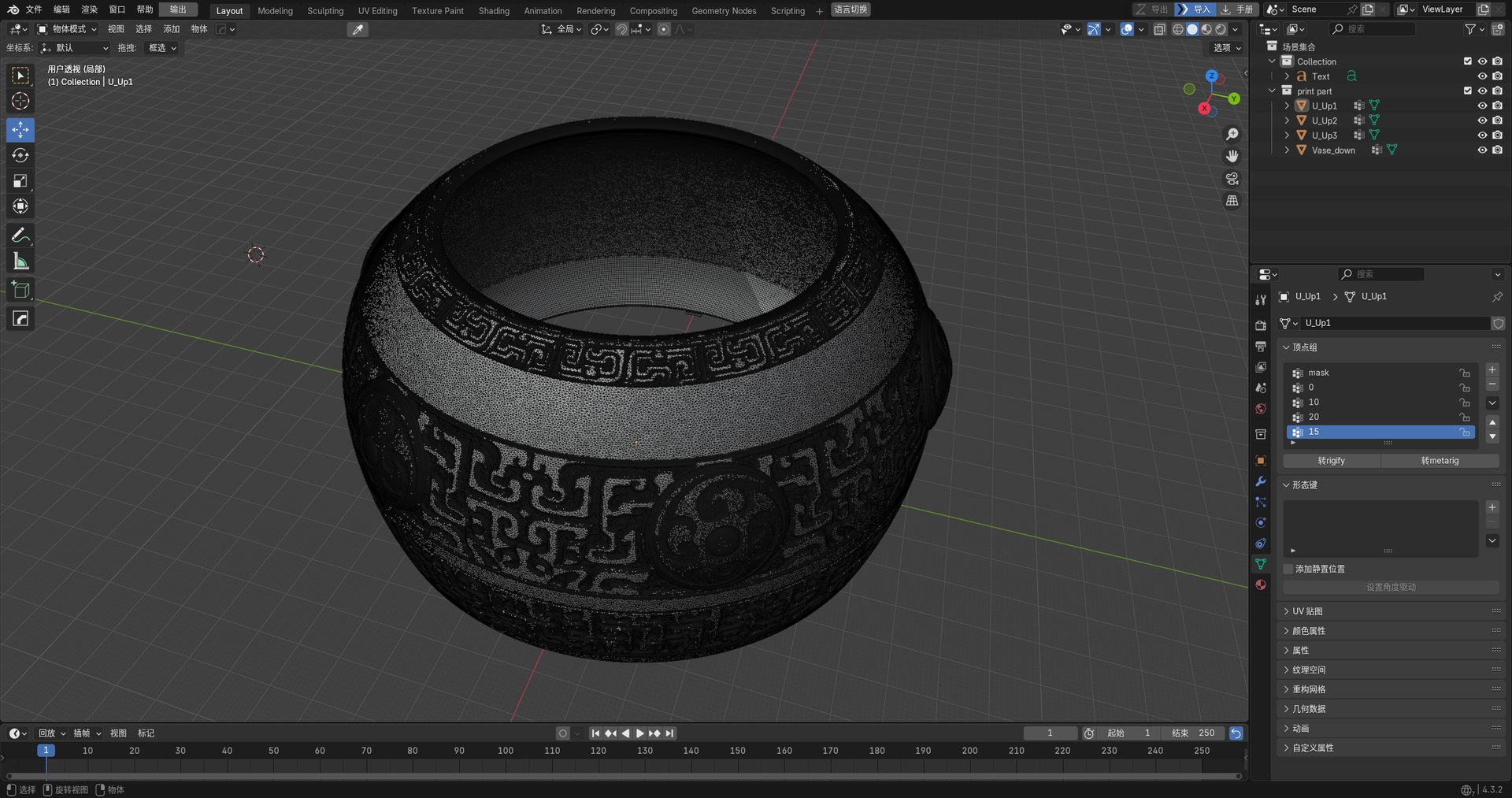Click the 转rigify button
1512x798 pixels.
pos(1332,461)
